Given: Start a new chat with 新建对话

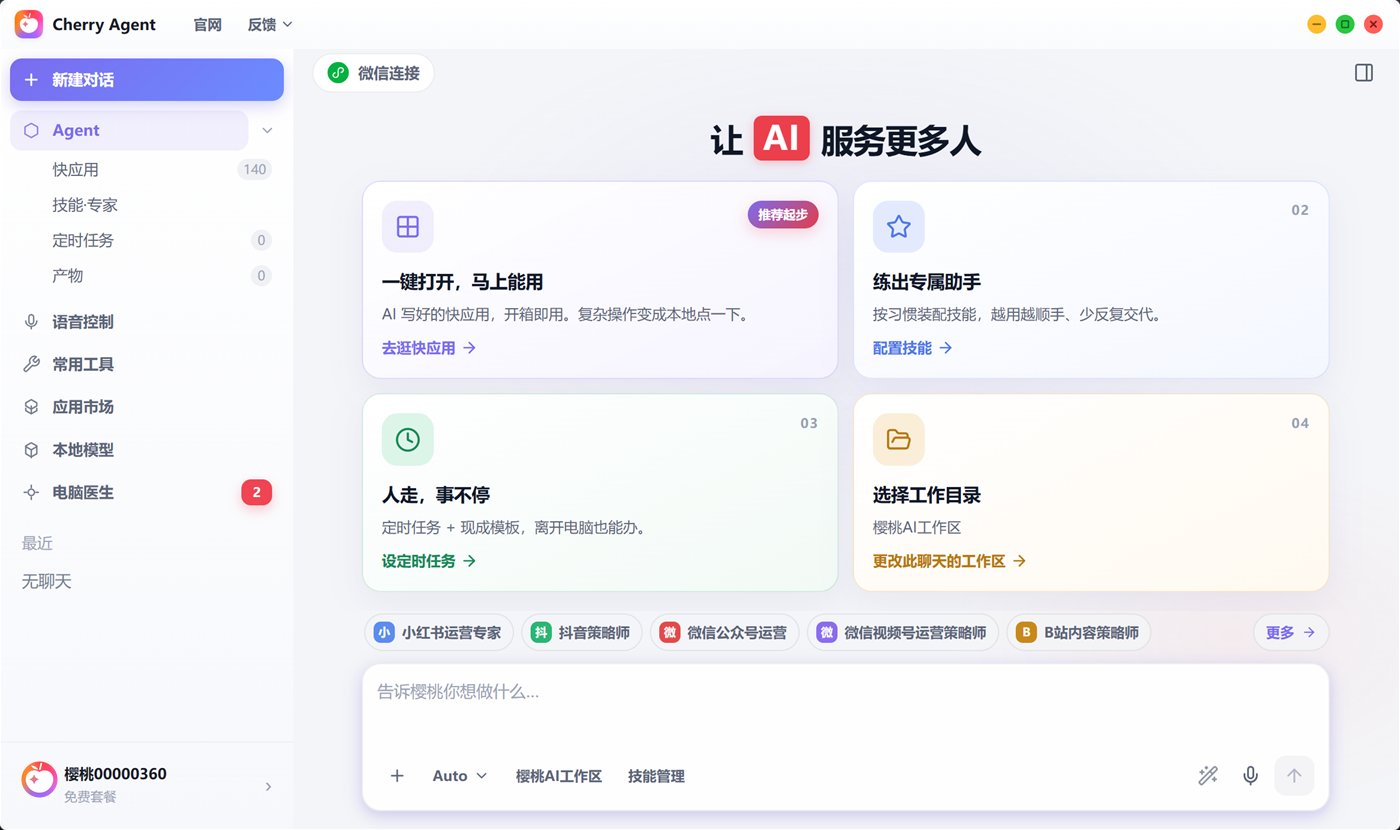Looking at the screenshot, I should [x=147, y=80].
